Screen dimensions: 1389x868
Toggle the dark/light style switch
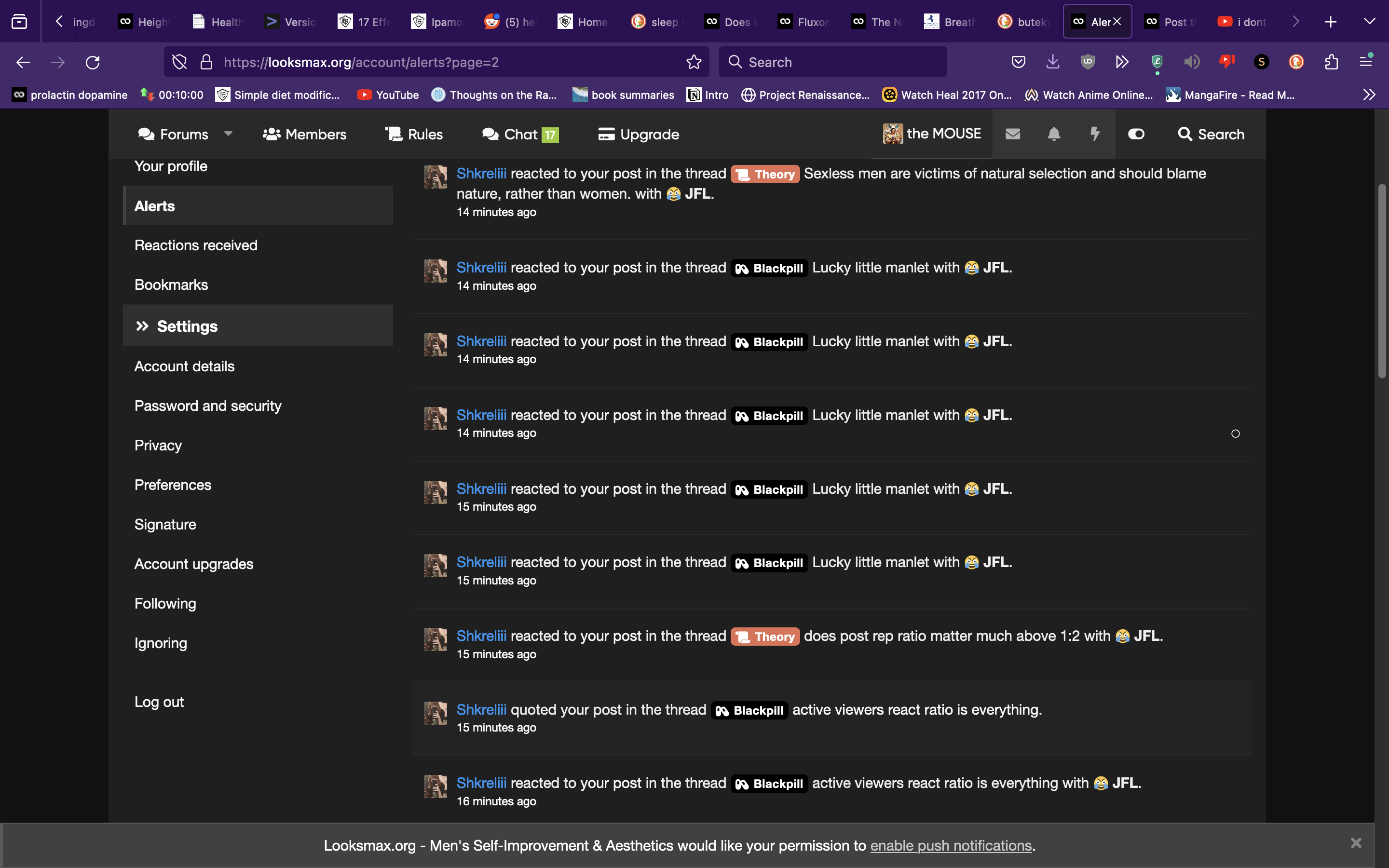[1136, 134]
